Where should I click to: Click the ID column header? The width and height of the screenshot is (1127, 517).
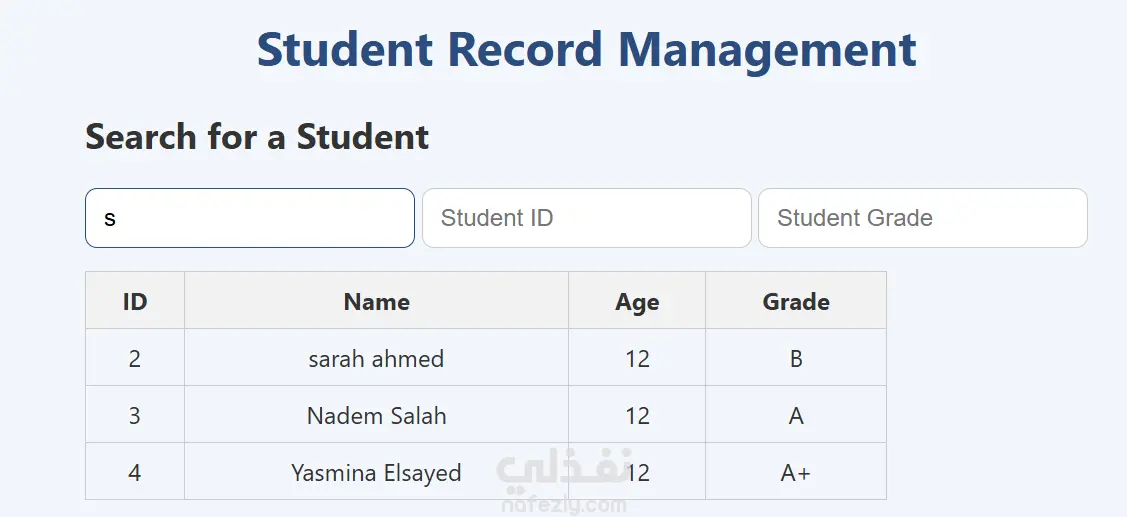pos(135,301)
